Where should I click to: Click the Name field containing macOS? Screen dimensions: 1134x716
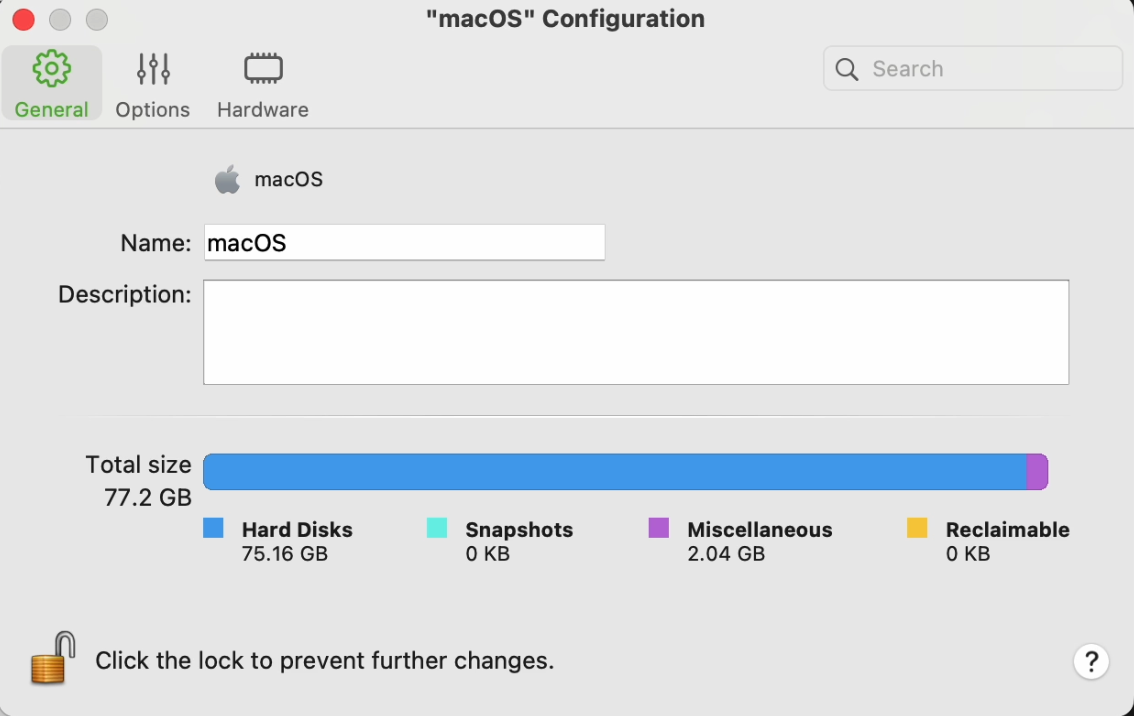pyautogui.click(x=404, y=242)
